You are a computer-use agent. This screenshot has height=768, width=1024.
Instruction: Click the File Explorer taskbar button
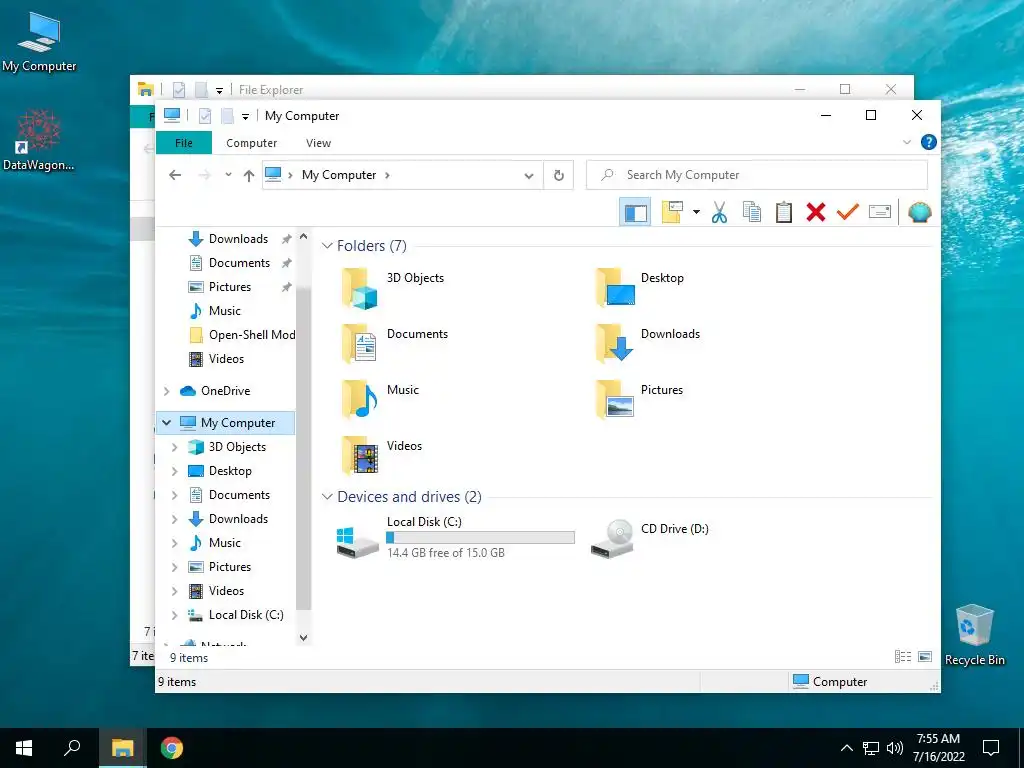[122, 748]
